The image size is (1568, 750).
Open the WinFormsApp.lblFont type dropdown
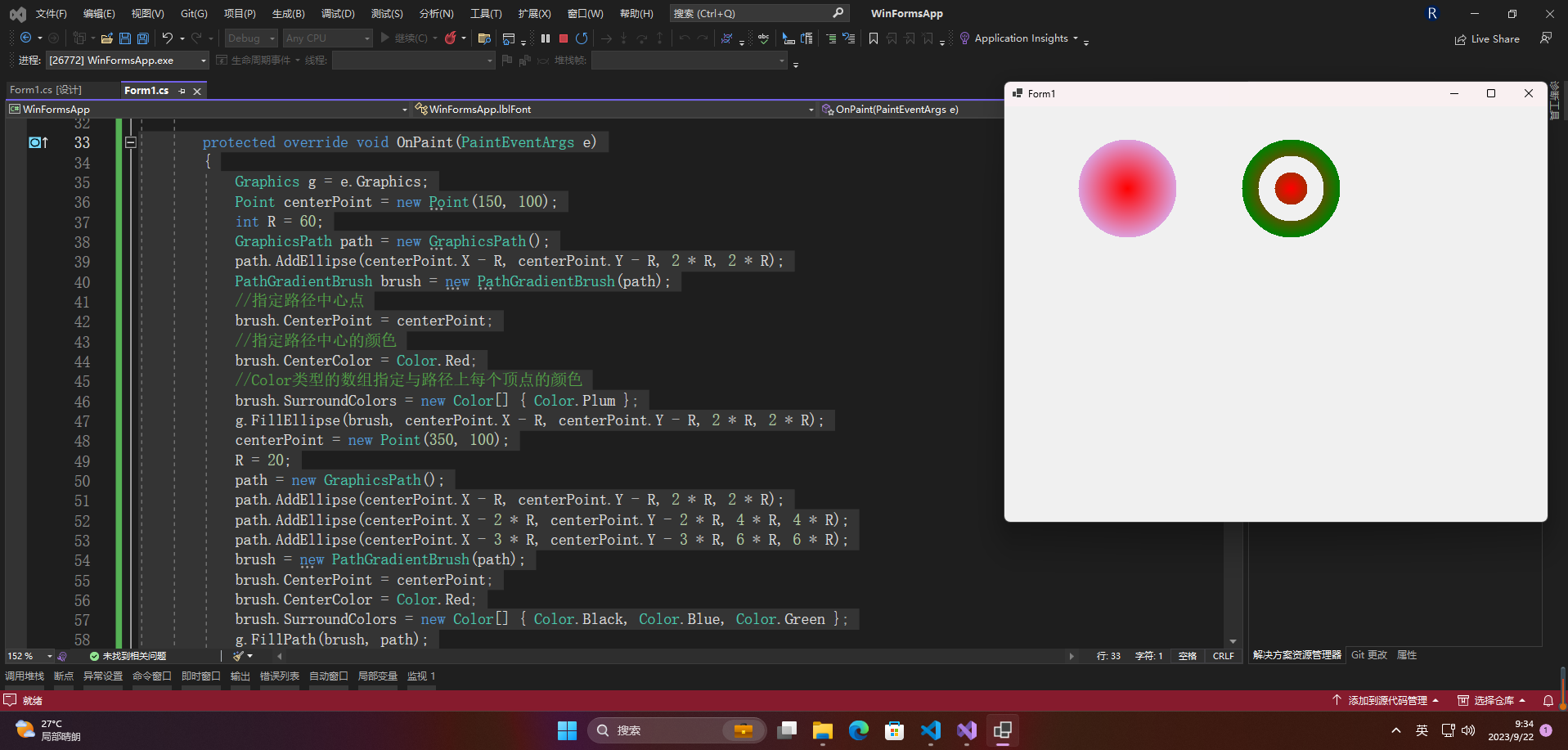[614, 109]
